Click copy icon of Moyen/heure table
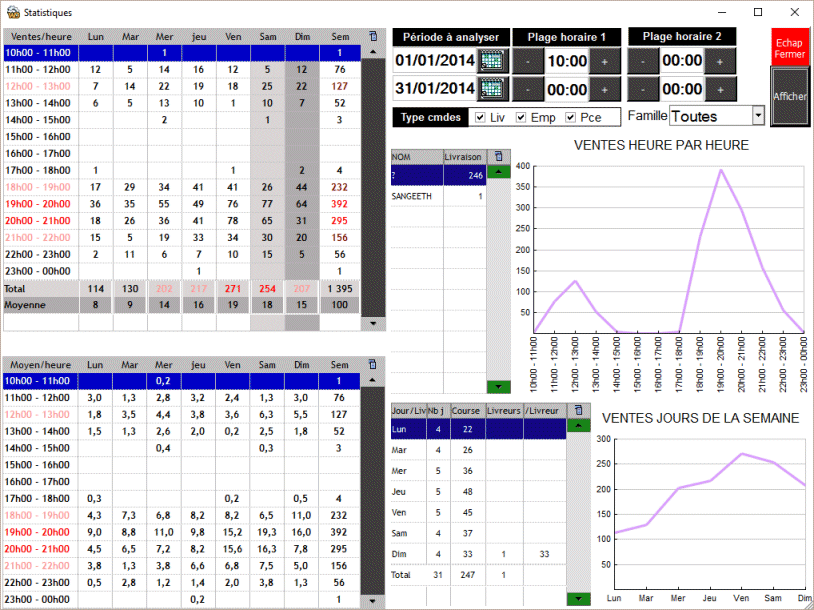The height and width of the screenshot is (610, 814). [373, 364]
